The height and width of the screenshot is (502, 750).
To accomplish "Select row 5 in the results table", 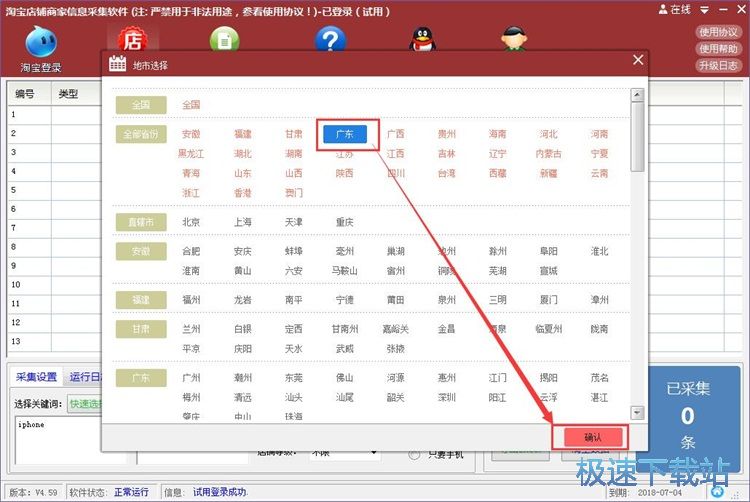I will click(x=55, y=190).
